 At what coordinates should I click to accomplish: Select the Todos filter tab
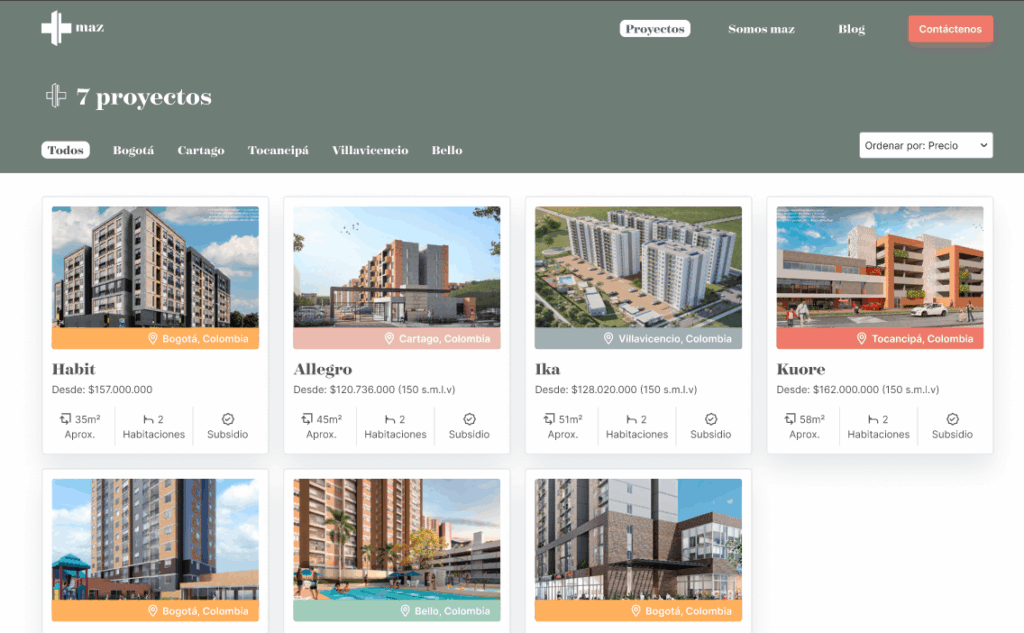[65, 150]
